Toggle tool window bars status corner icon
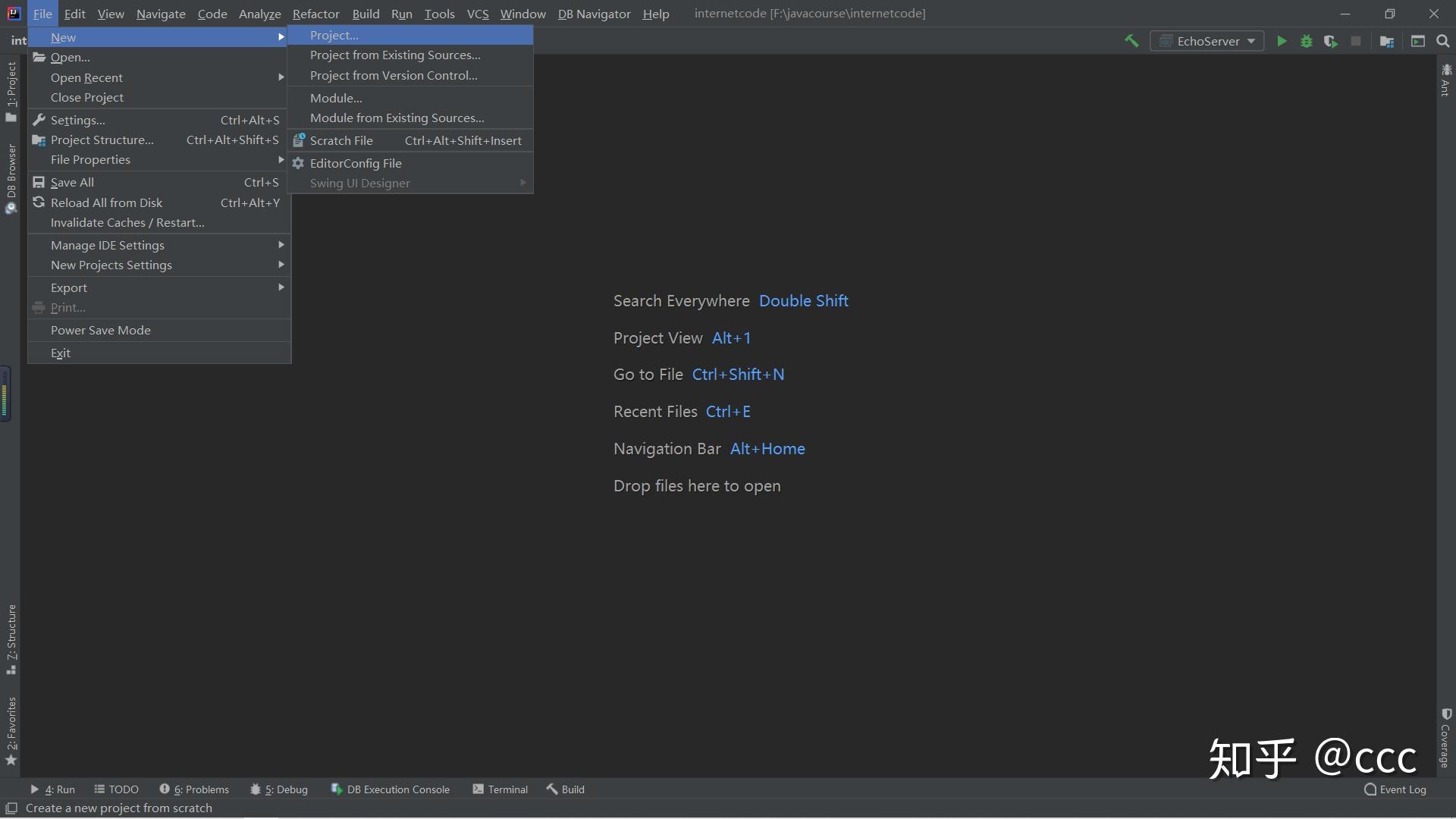This screenshot has height=819, width=1456. coord(11,808)
